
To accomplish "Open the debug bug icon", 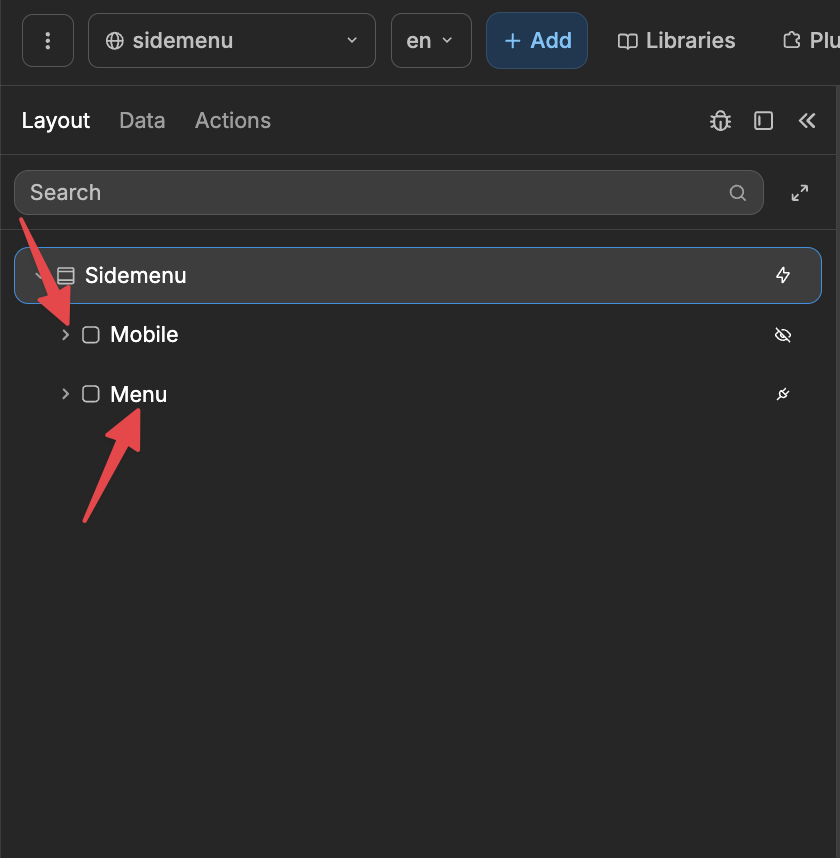I will point(720,120).
